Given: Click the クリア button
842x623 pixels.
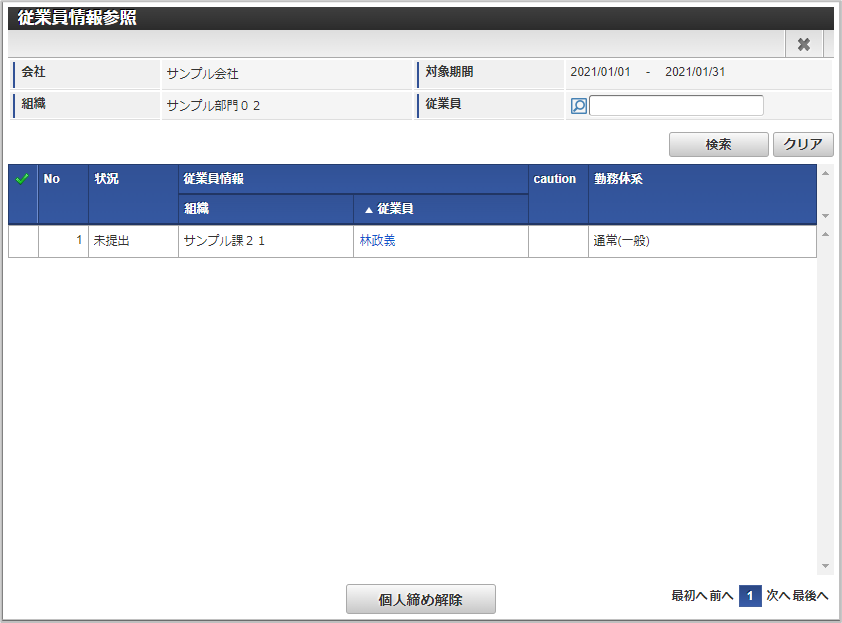Looking at the screenshot, I should point(803,144).
